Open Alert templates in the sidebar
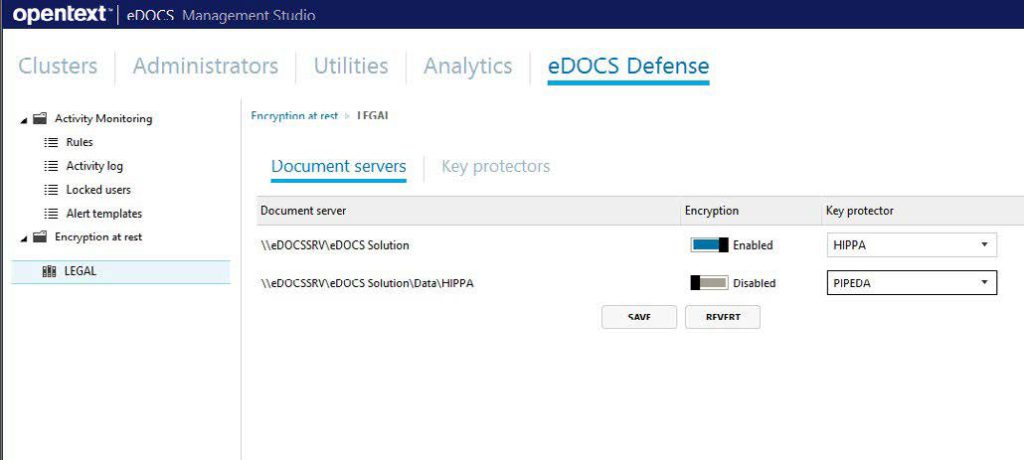 (104, 214)
